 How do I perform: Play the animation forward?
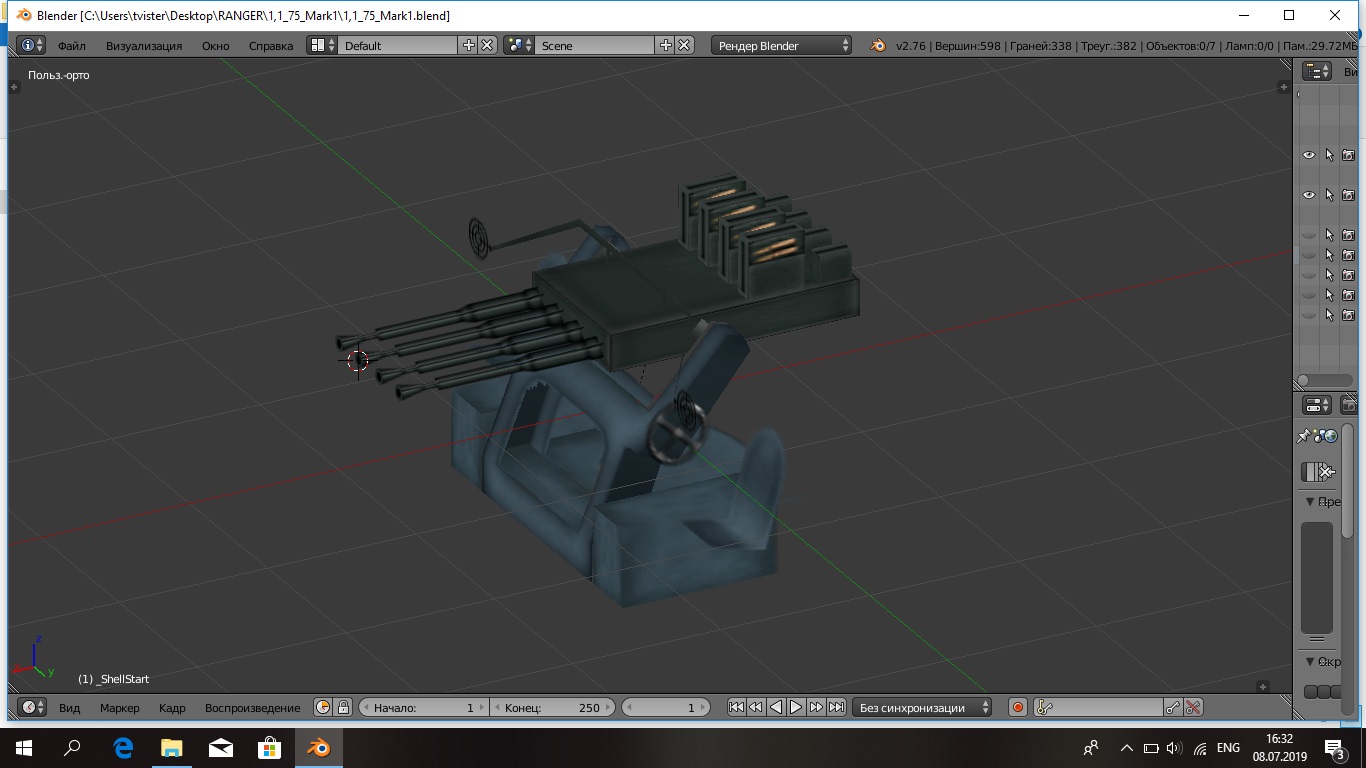coord(796,707)
